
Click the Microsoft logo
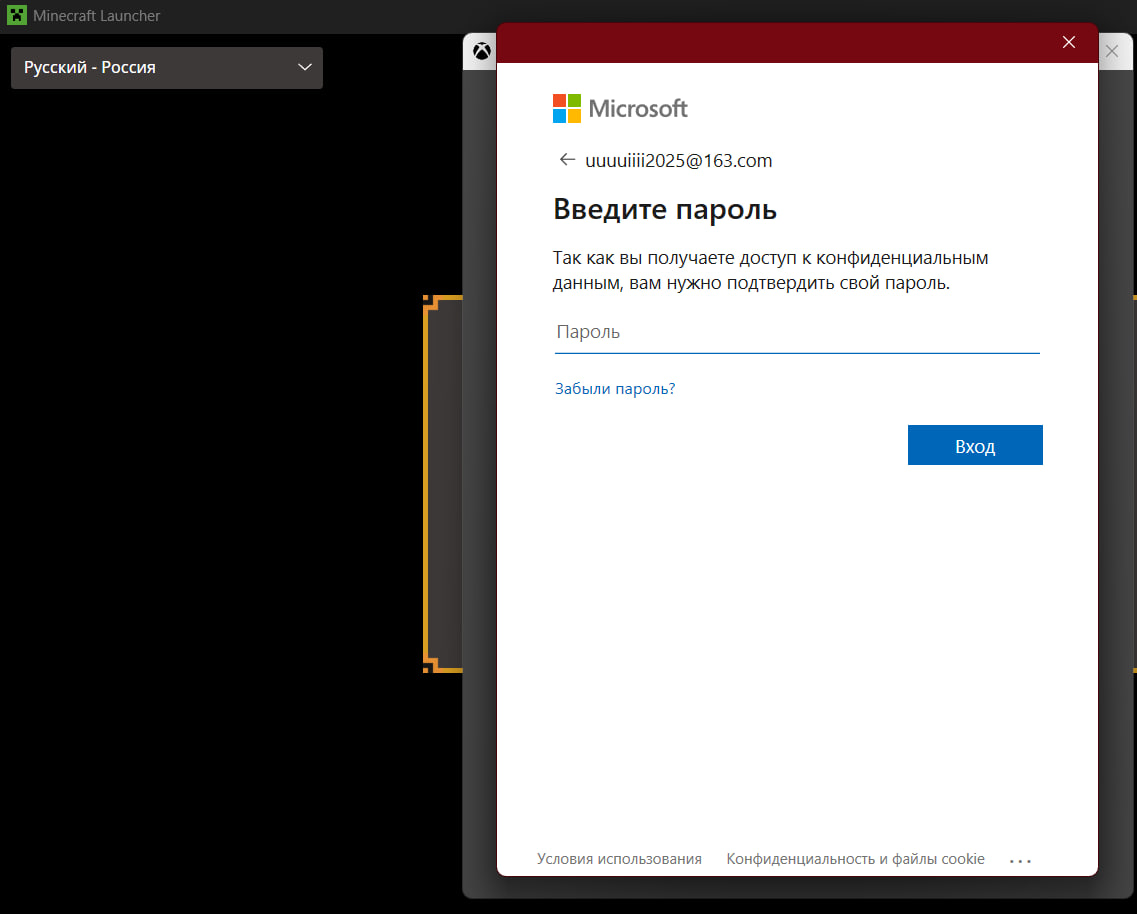620,108
